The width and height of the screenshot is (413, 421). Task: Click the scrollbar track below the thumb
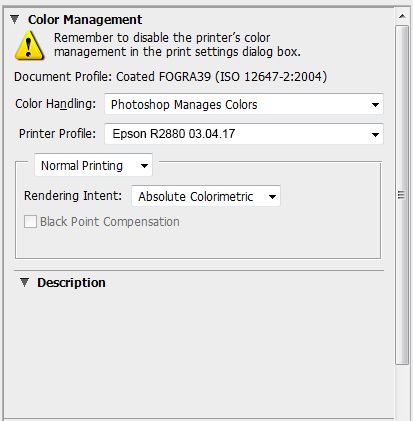(402, 392)
